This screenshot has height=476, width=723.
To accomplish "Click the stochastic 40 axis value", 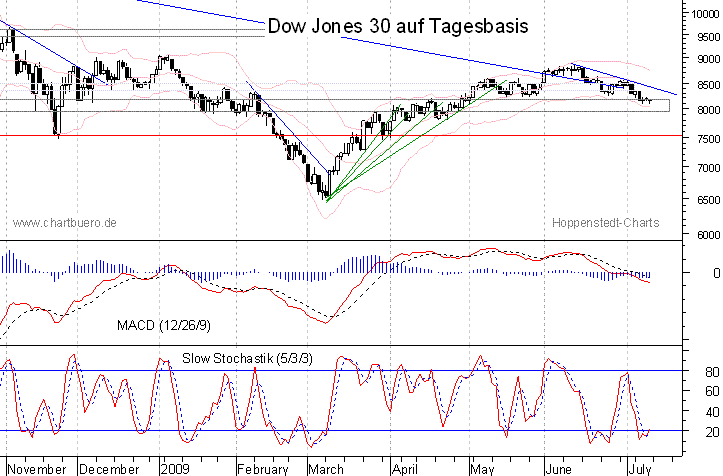I will (x=712, y=411).
